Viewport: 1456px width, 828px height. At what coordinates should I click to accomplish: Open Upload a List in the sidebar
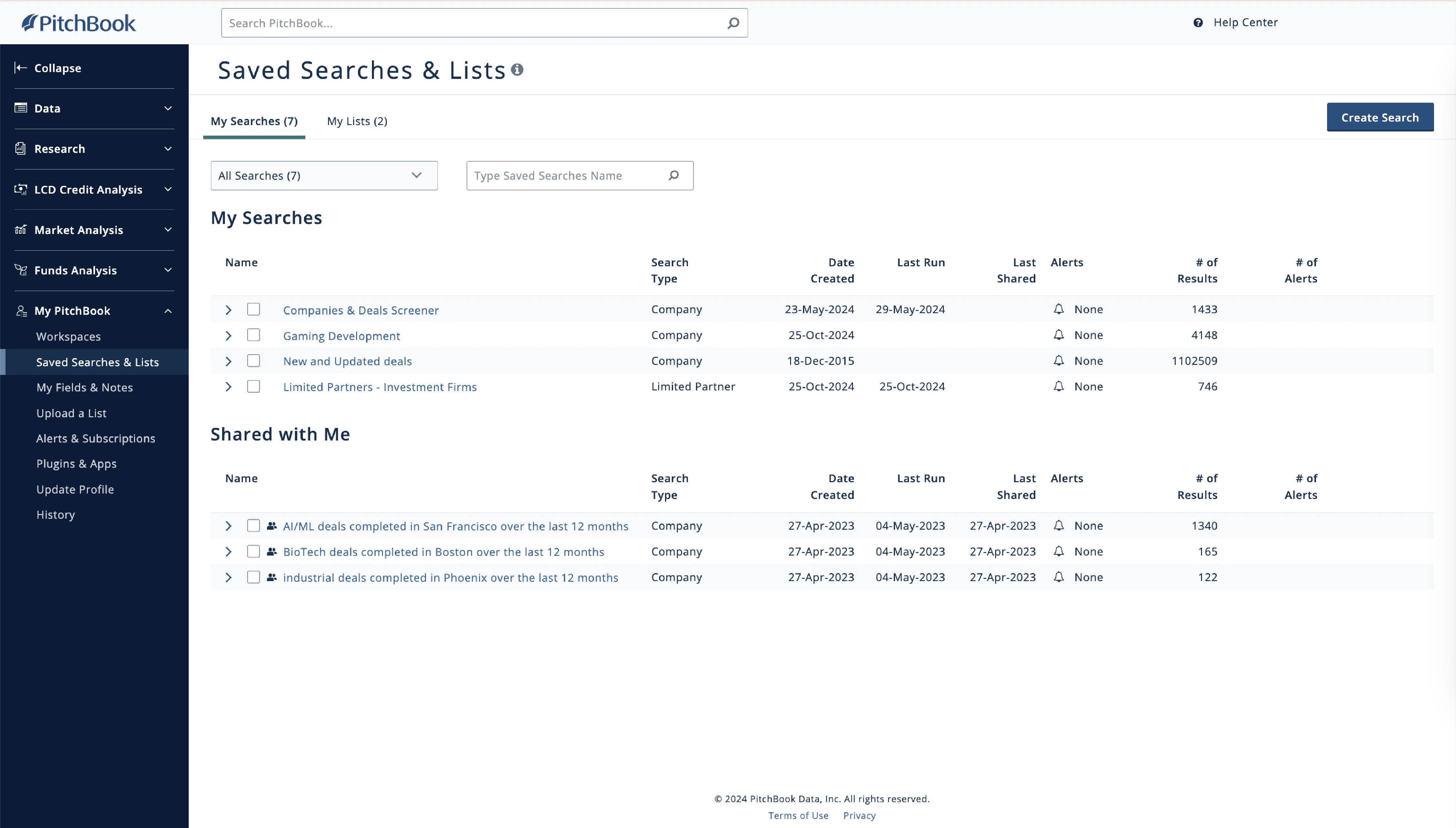(71, 413)
